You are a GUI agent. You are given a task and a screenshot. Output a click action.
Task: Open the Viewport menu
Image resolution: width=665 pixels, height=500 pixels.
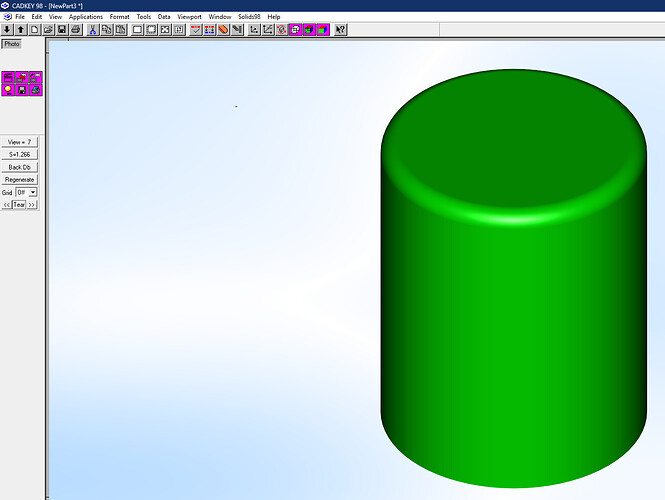pyautogui.click(x=189, y=17)
